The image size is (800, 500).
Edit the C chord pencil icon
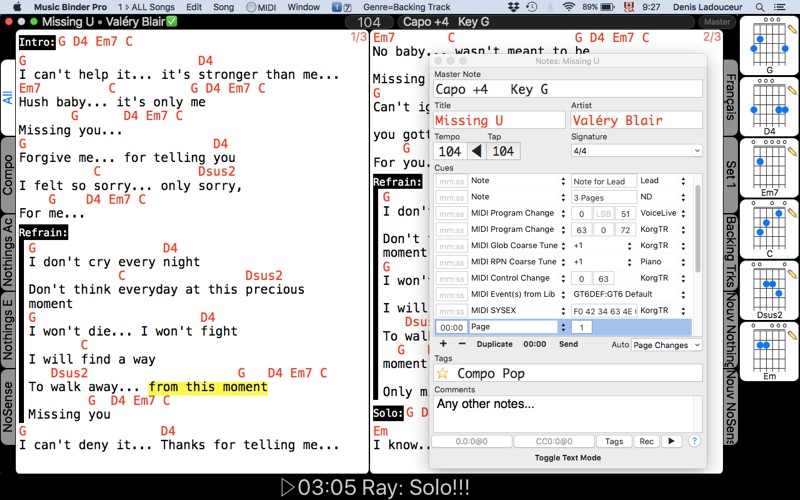(x=792, y=212)
